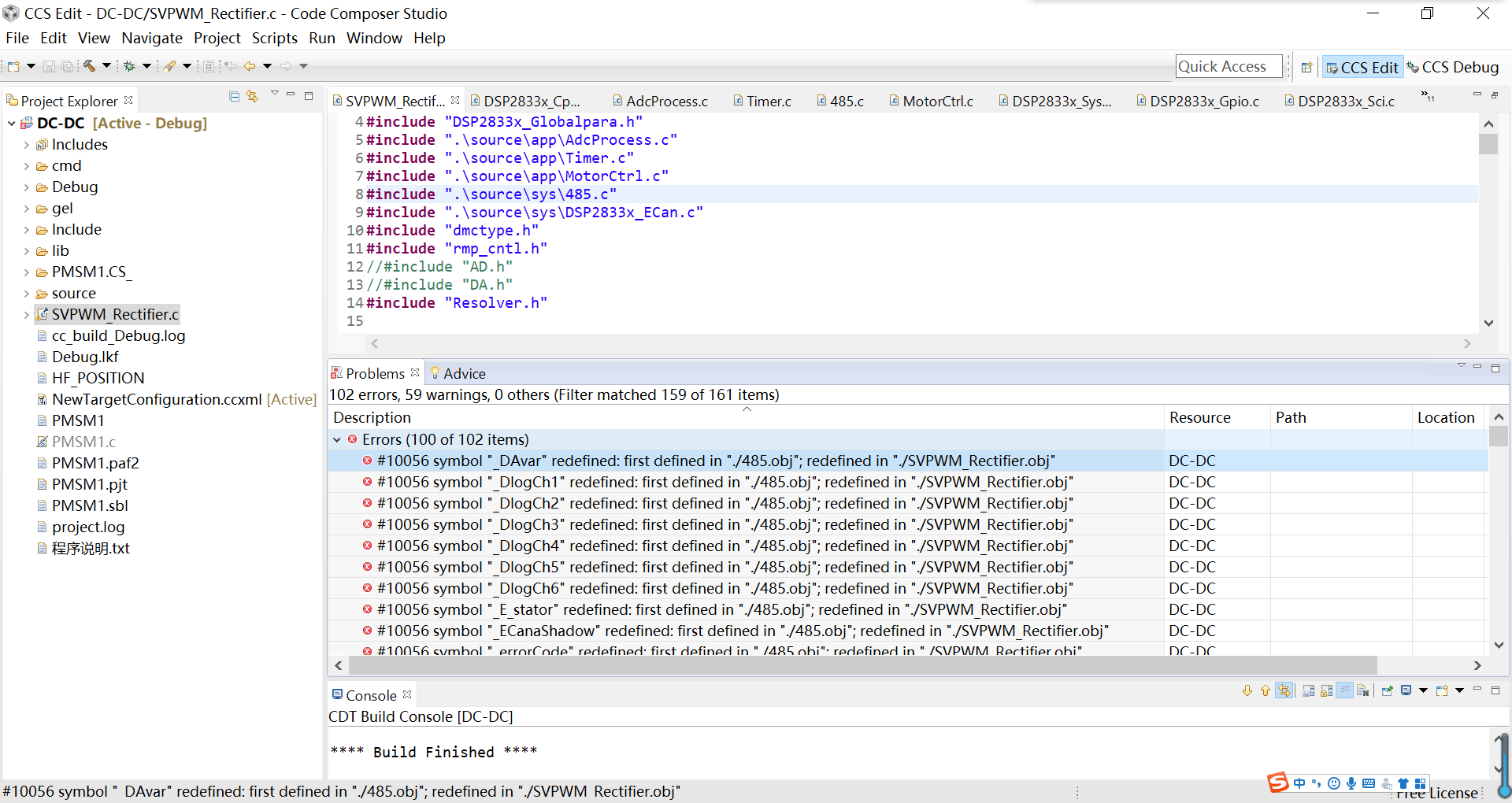The height and width of the screenshot is (803, 1512).
Task: Open the build hammer dropdown arrow
Action: click(x=106, y=66)
